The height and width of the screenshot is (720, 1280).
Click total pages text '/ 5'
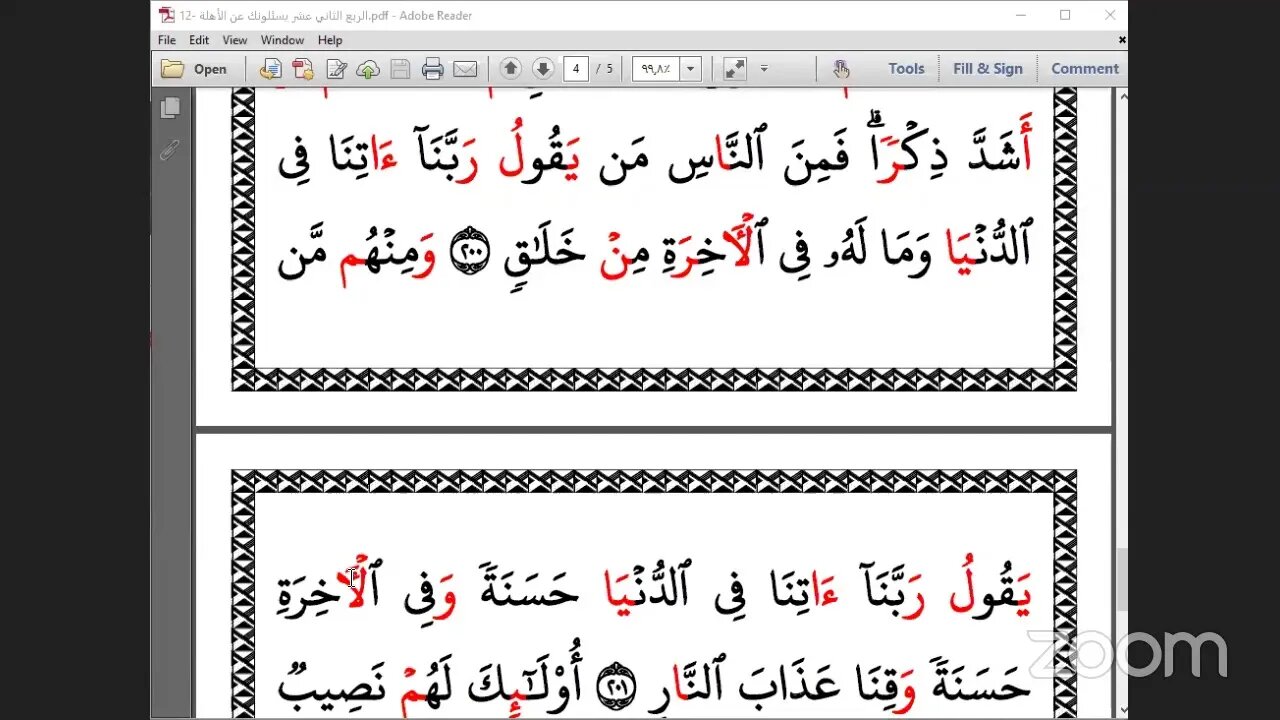[x=604, y=69]
